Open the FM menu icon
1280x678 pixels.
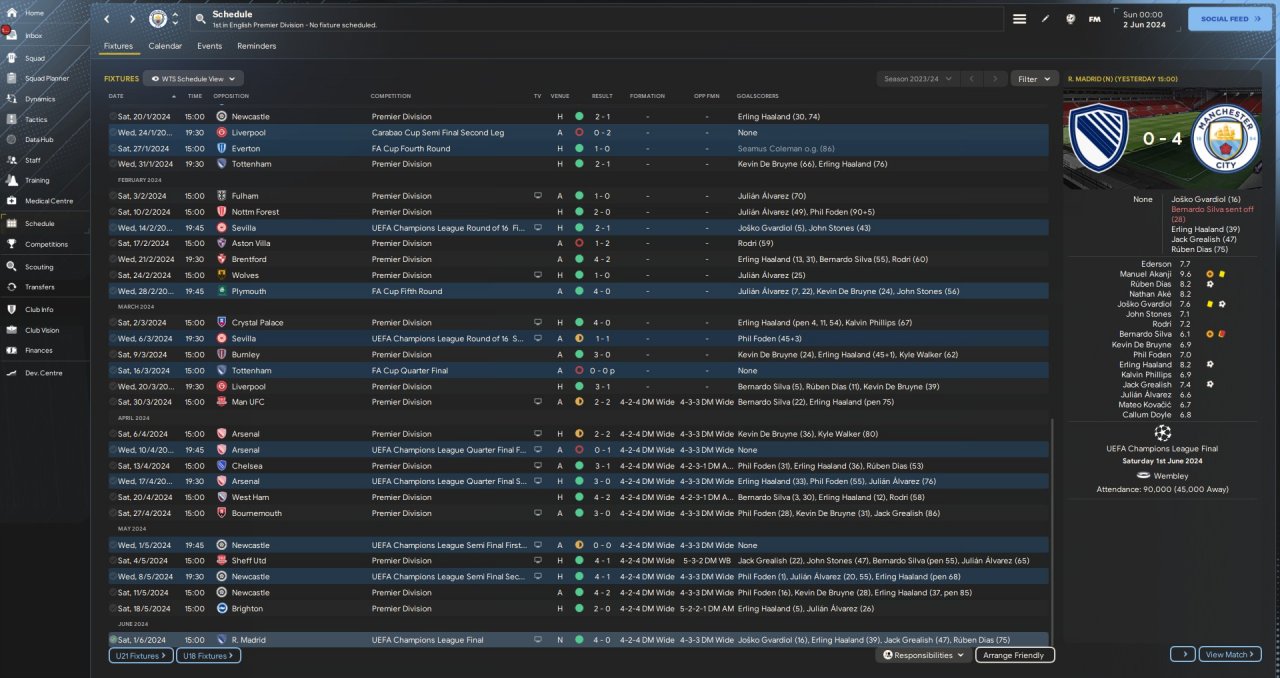[1094, 19]
